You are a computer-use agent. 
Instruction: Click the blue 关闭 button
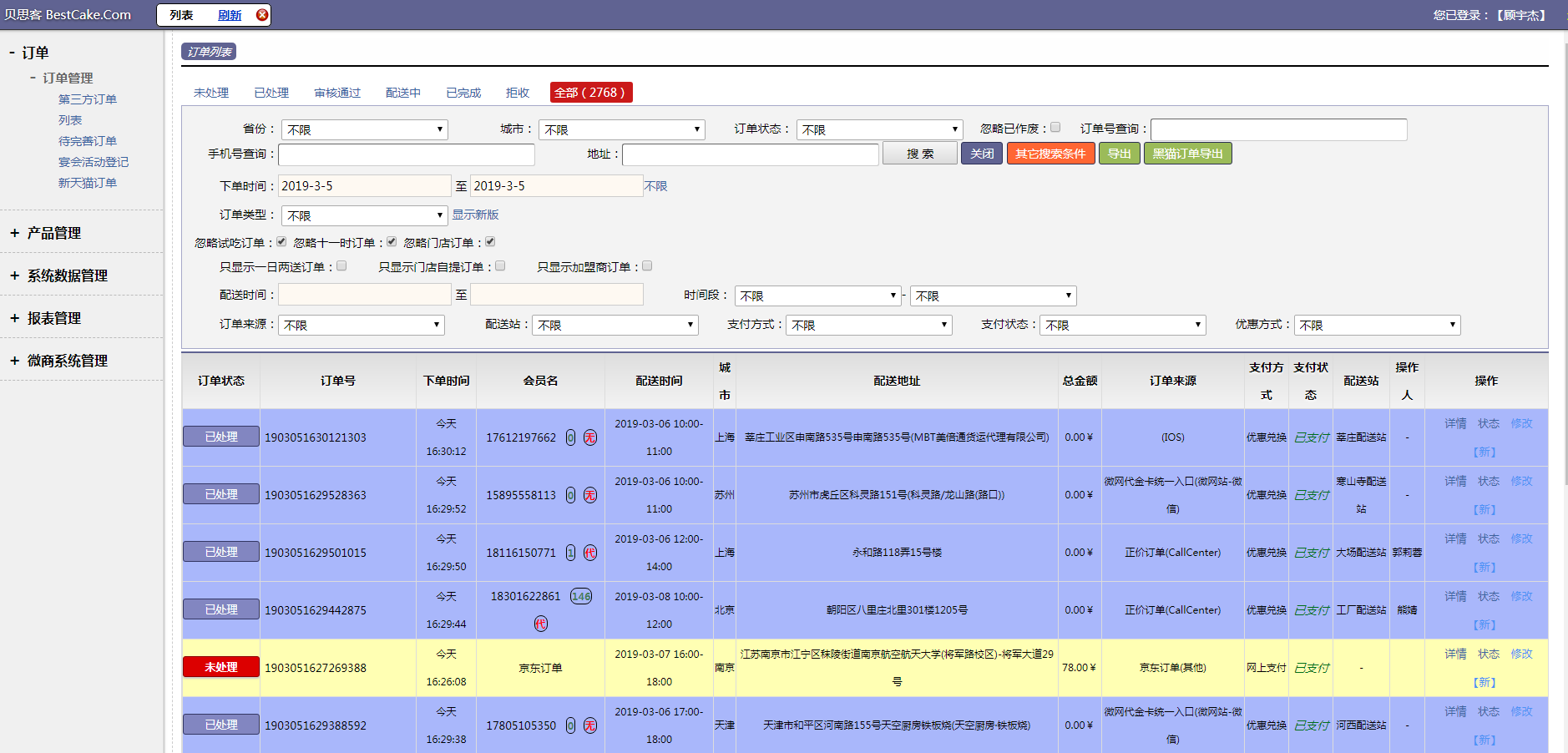pyautogui.click(x=982, y=154)
